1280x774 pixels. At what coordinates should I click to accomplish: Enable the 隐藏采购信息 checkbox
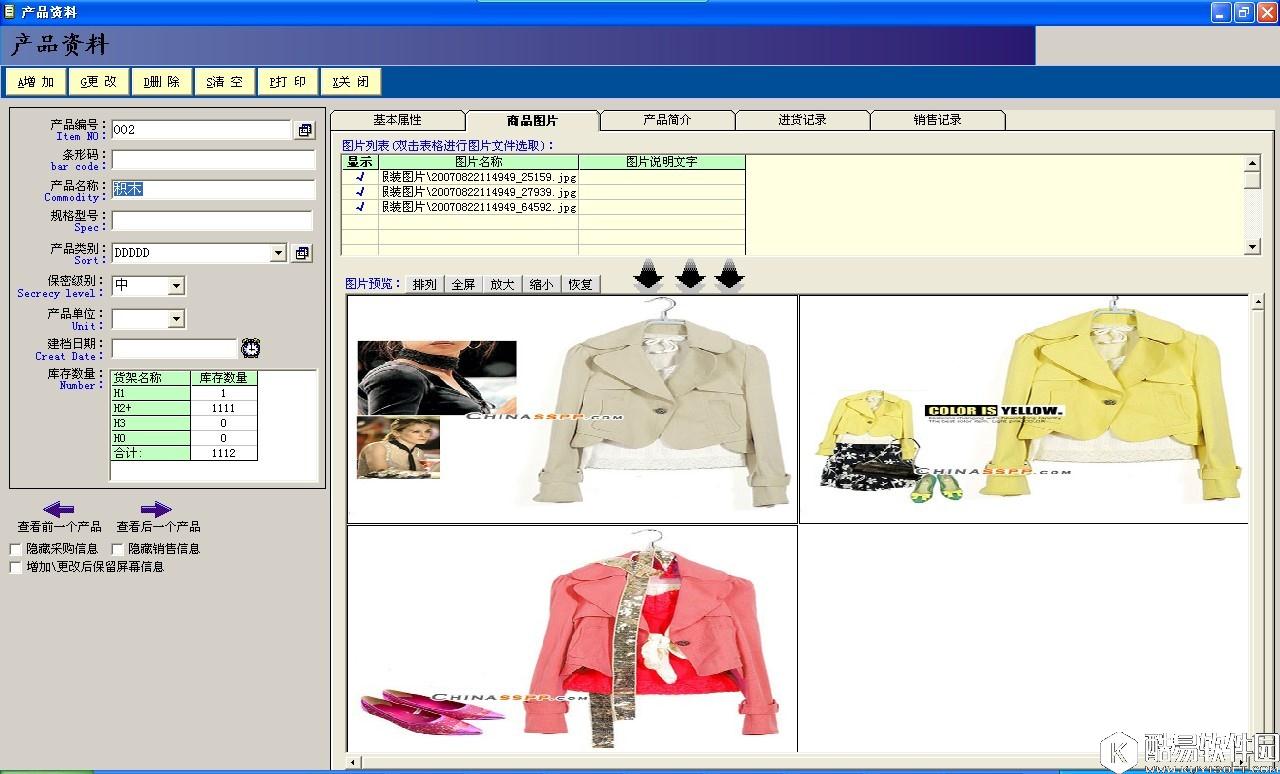[x=15, y=548]
